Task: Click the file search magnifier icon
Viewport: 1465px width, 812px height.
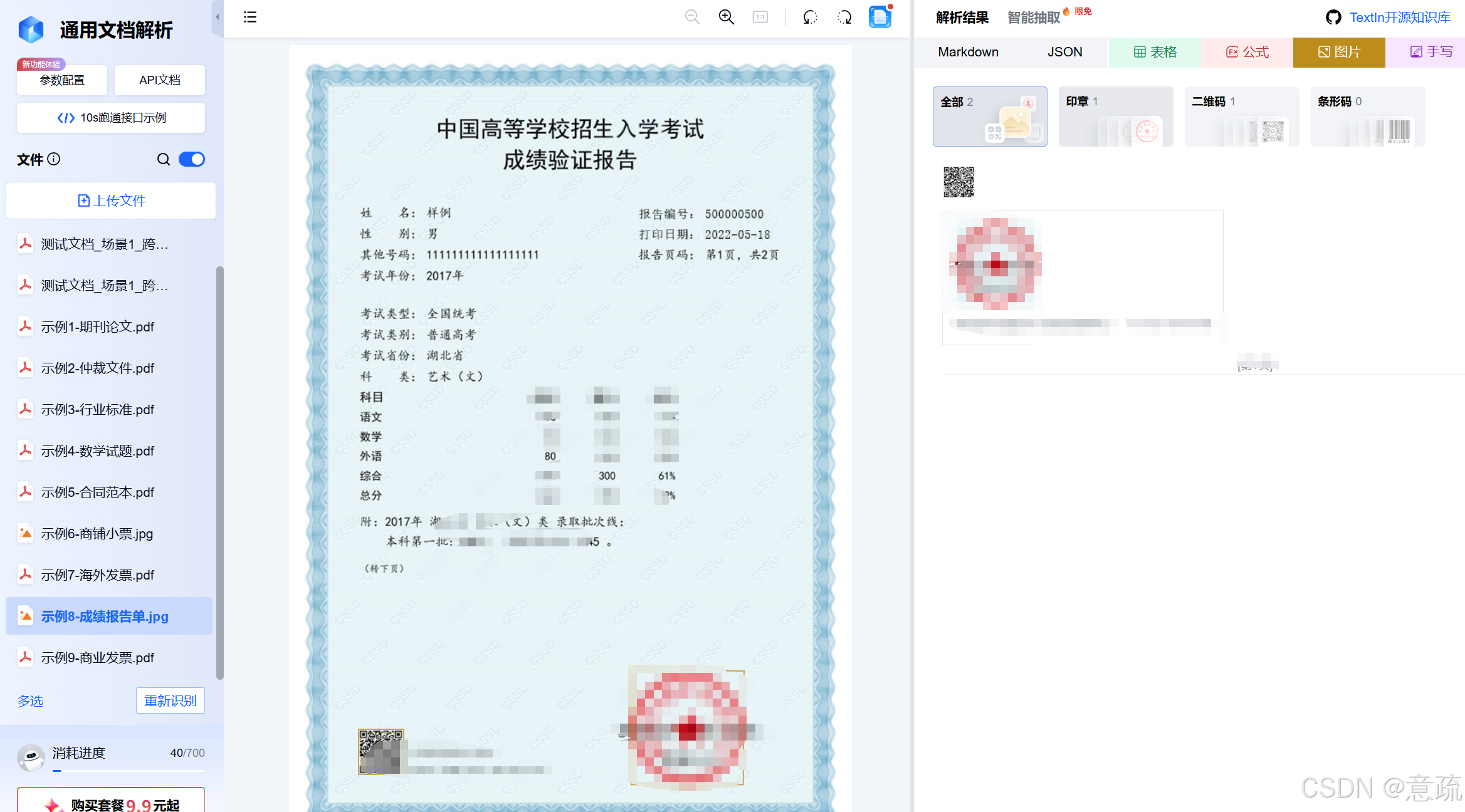Action: [x=163, y=159]
